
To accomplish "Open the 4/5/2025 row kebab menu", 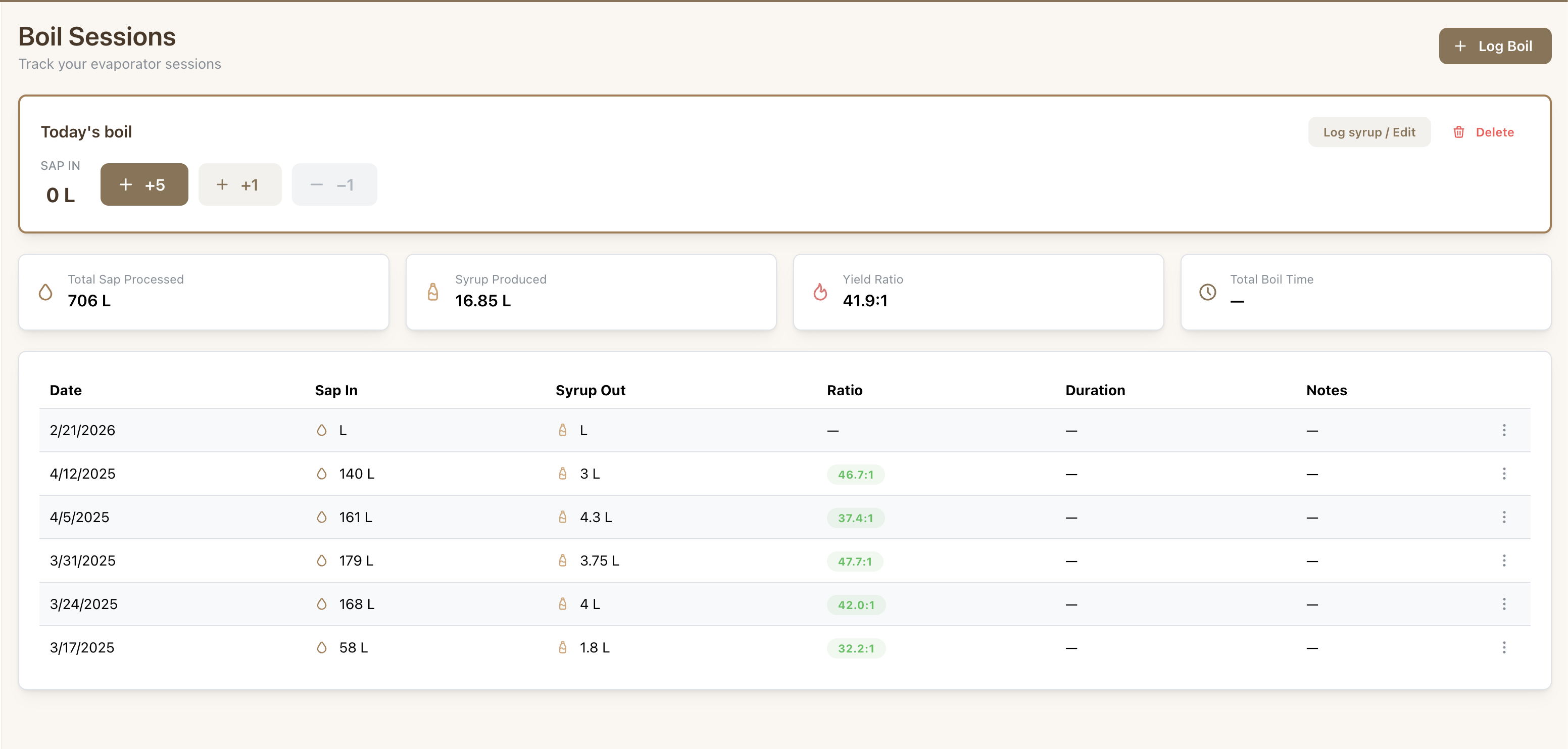I will click(1503, 517).
